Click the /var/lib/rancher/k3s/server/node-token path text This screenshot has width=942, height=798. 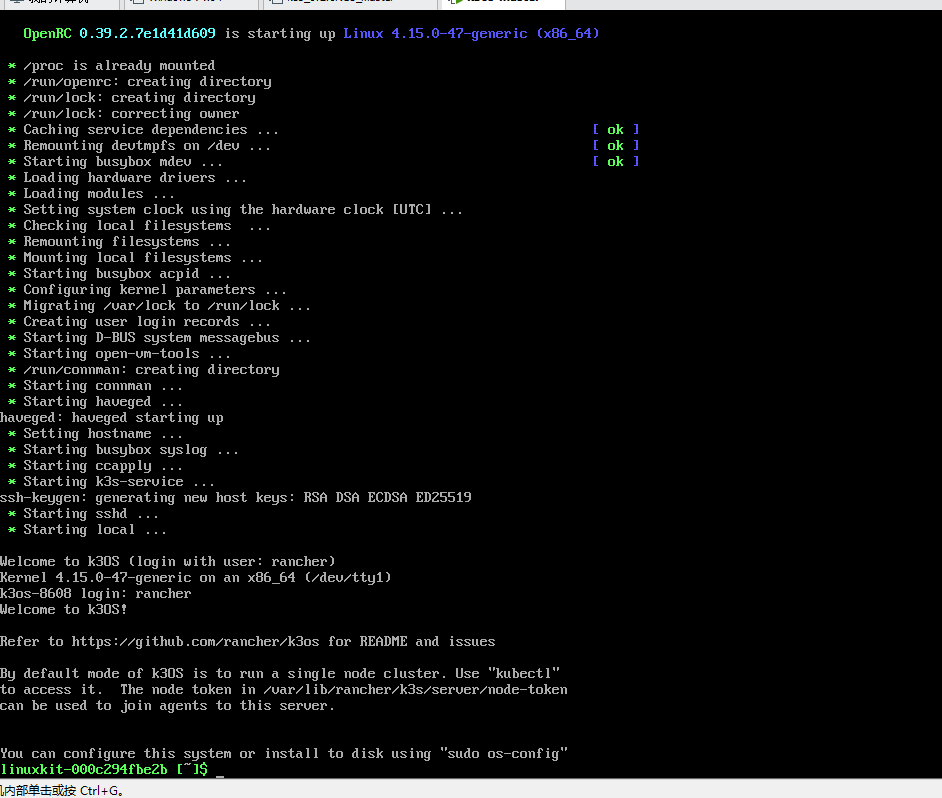[x=415, y=690]
